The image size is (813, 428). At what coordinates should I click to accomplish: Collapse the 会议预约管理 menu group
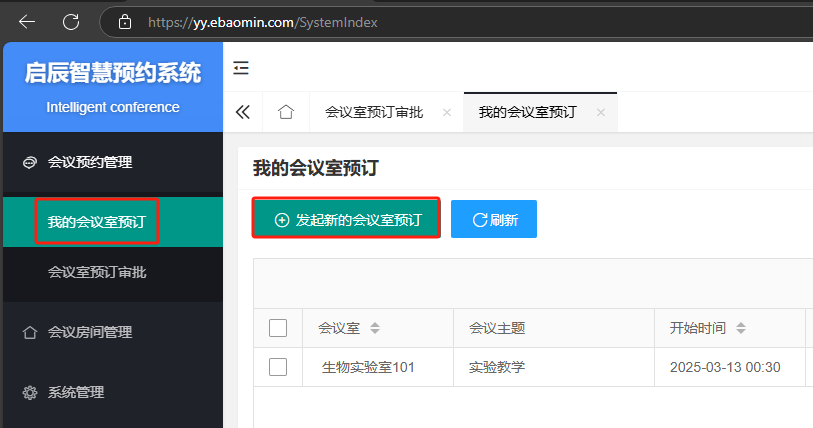click(90, 162)
